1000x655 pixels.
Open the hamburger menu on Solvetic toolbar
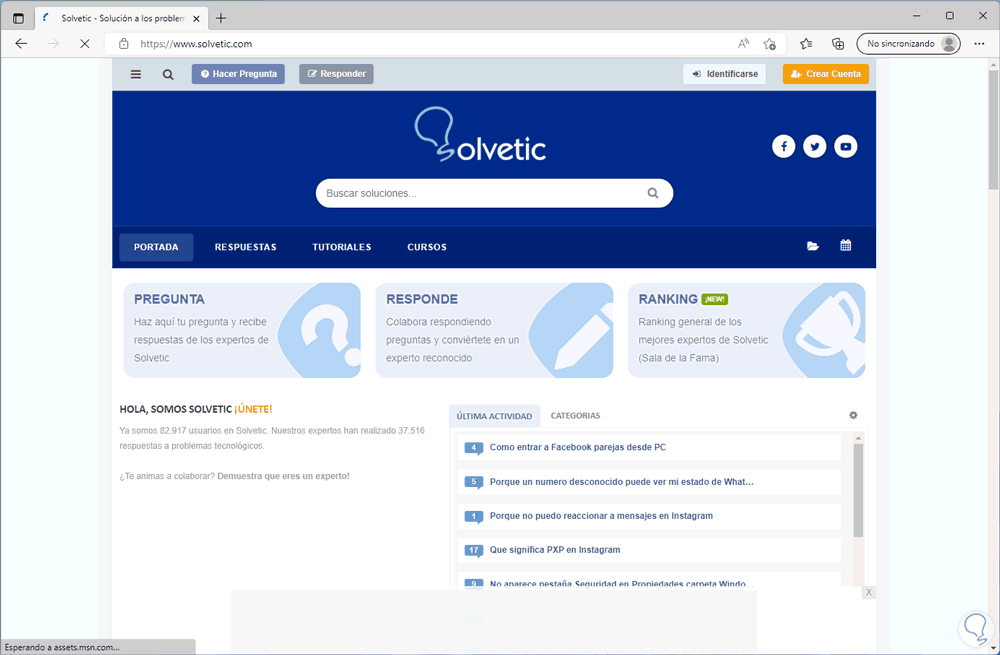136,74
